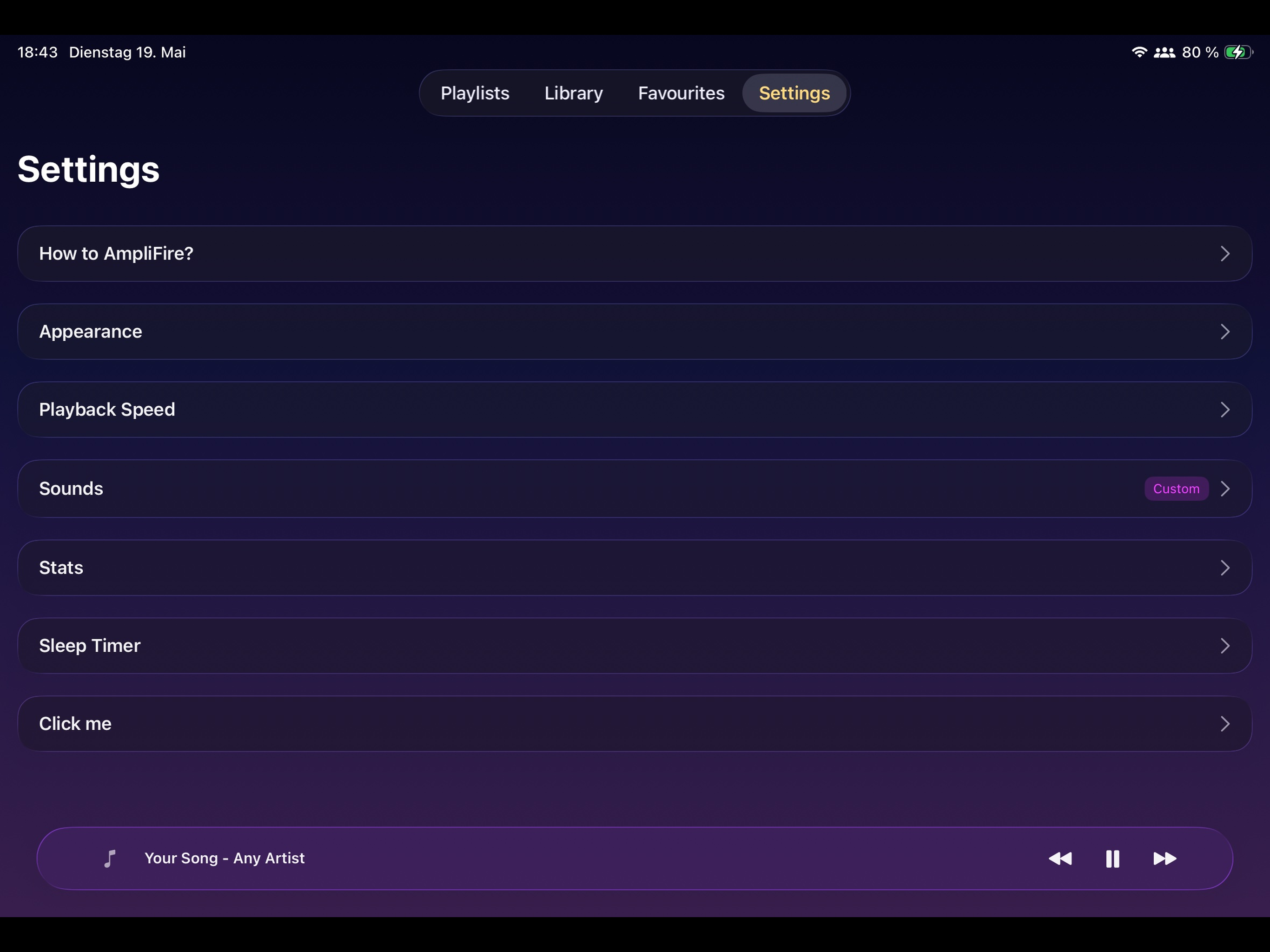The width and height of the screenshot is (1270, 952).
Task: Tap the 18:43 clock in status bar
Action: (37, 52)
